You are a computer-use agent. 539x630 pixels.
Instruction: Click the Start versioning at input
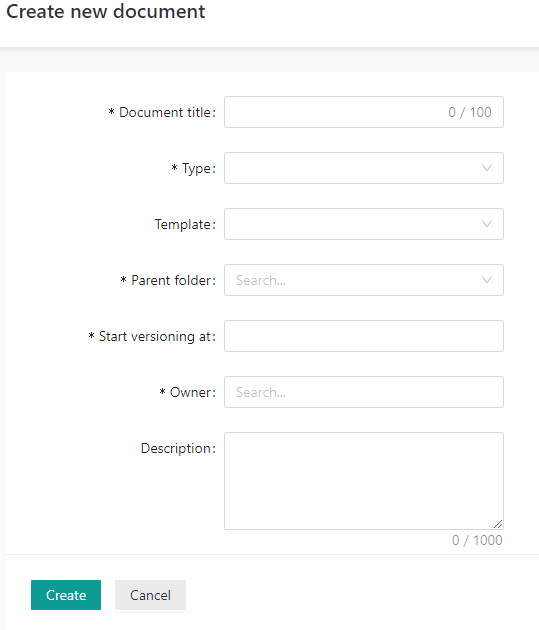pyautogui.click(x=363, y=336)
